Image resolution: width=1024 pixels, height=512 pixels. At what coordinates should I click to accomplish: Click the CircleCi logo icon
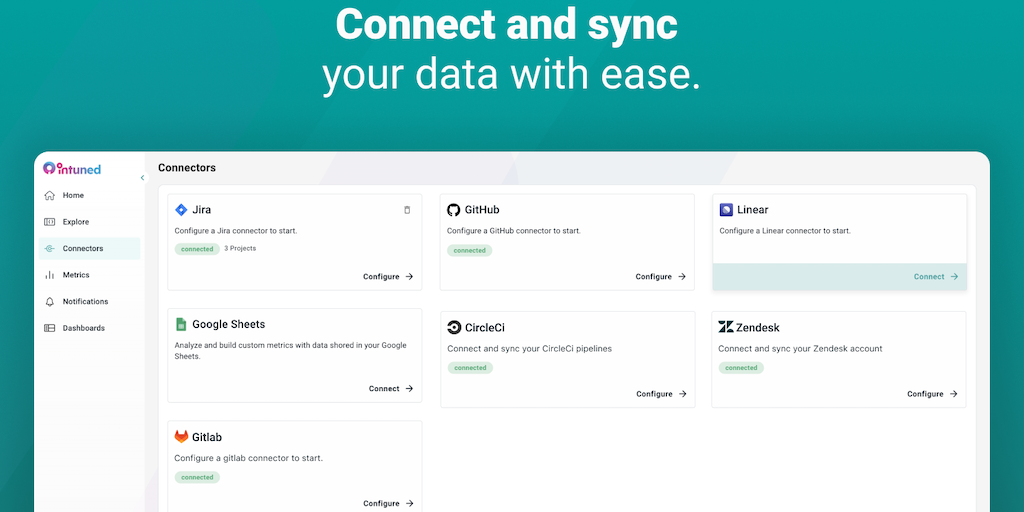(x=454, y=327)
